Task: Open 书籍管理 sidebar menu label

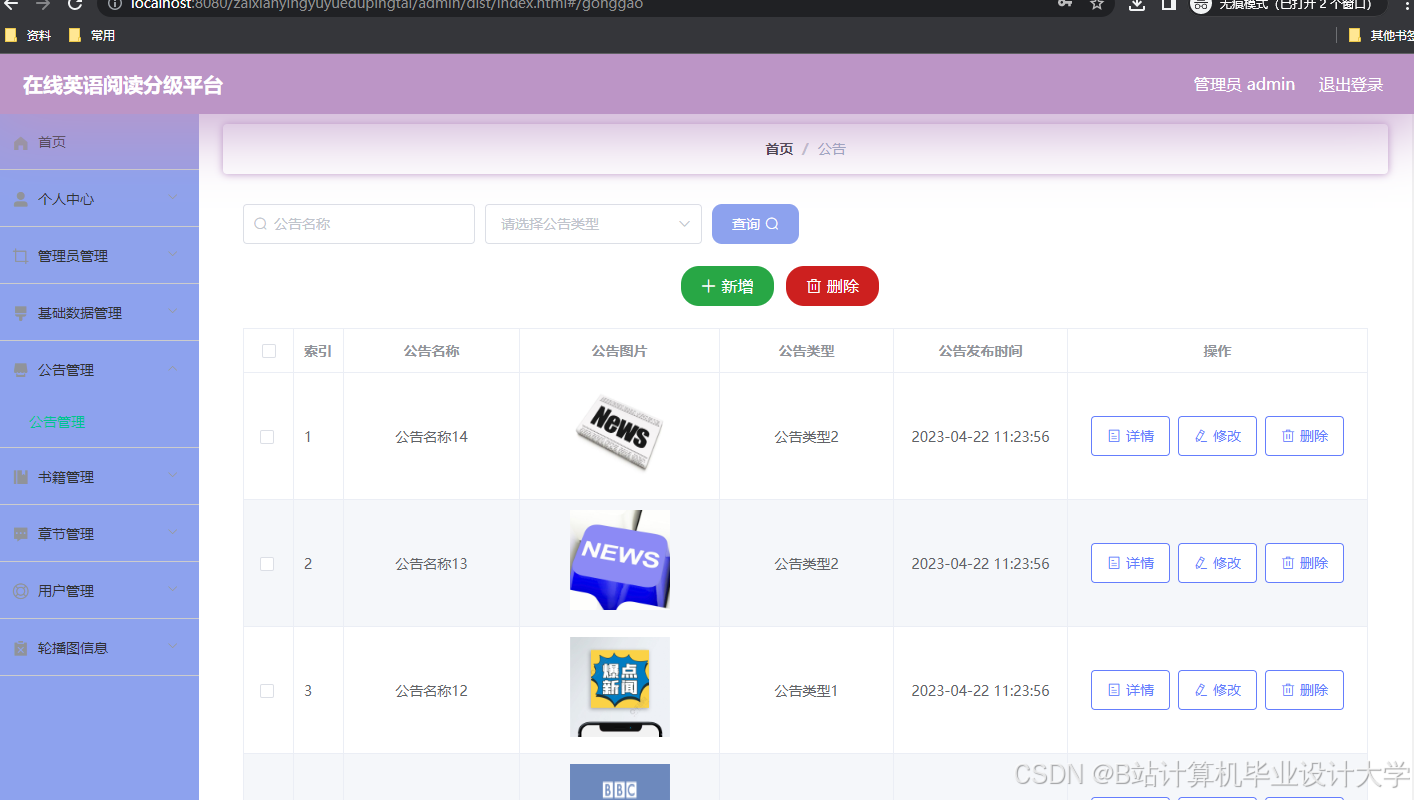Action: coord(66,477)
